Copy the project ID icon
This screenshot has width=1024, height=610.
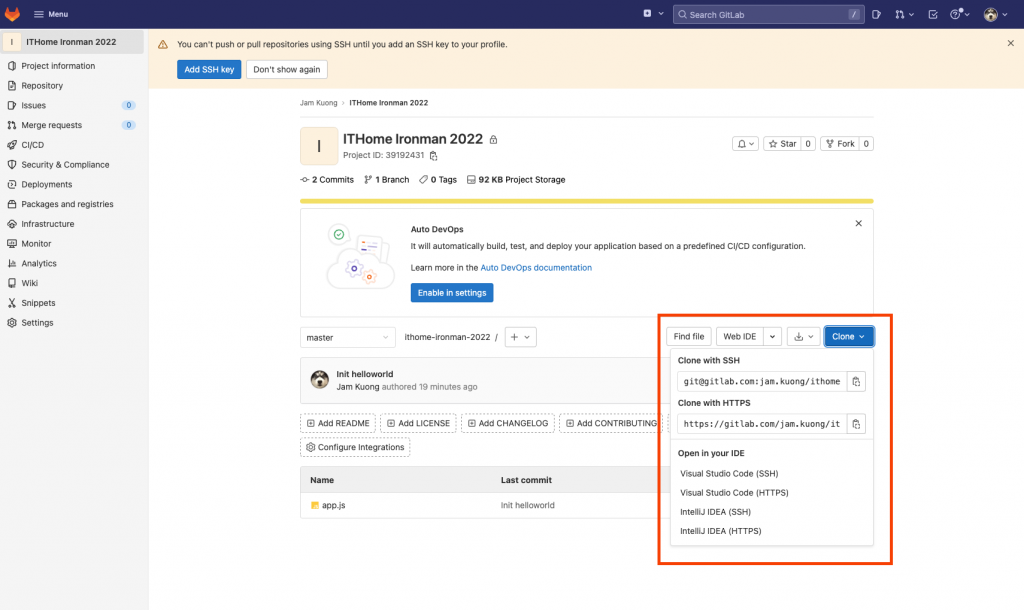[433, 155]
